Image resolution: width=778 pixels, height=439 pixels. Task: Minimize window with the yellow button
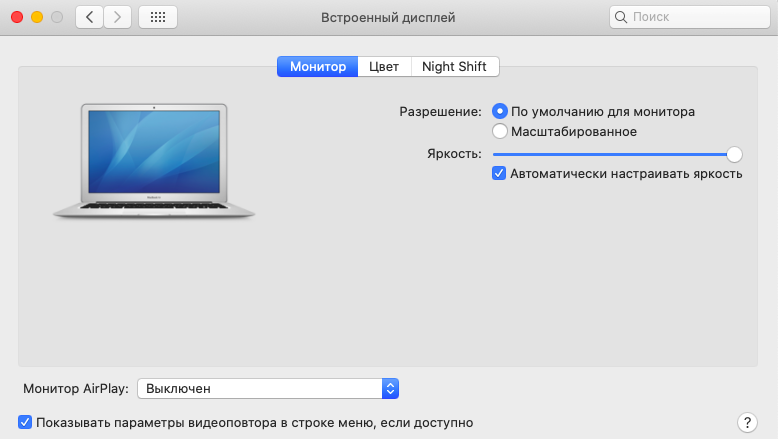click(x=37, y=17)
